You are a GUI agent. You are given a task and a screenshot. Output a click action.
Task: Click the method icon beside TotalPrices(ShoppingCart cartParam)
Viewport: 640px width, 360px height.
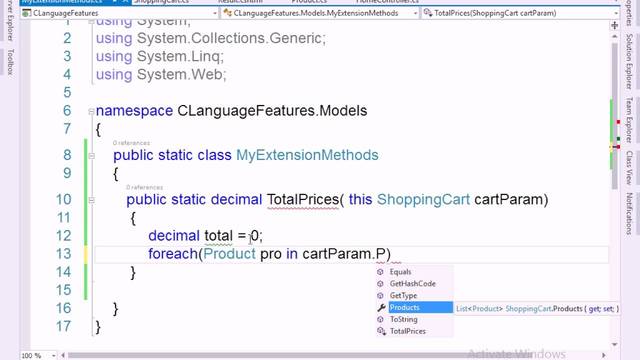pyautogui.click(x=428, y=13)
